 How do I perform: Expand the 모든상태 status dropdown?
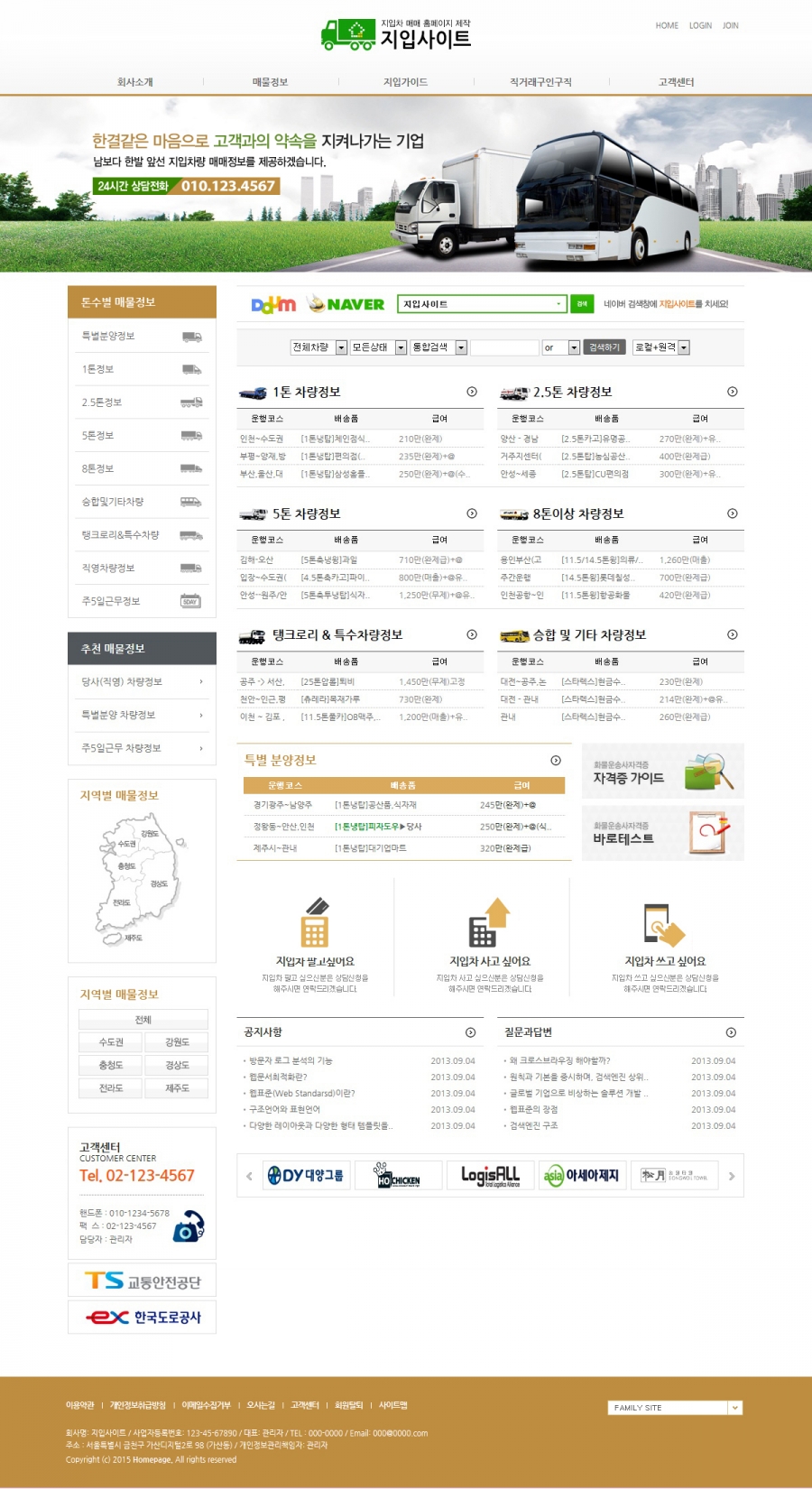[378, 347]
